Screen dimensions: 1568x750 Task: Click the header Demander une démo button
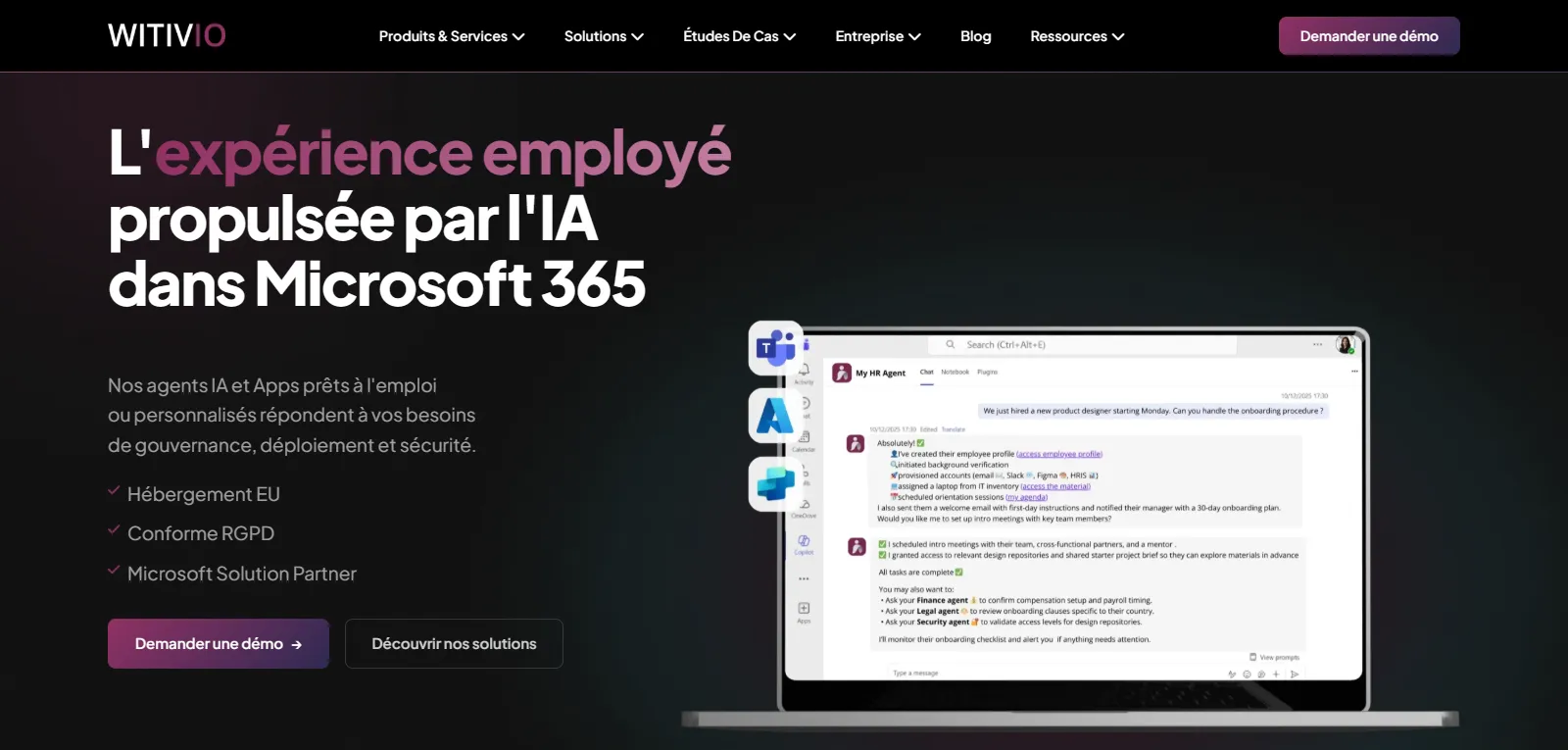point(1369,36)
